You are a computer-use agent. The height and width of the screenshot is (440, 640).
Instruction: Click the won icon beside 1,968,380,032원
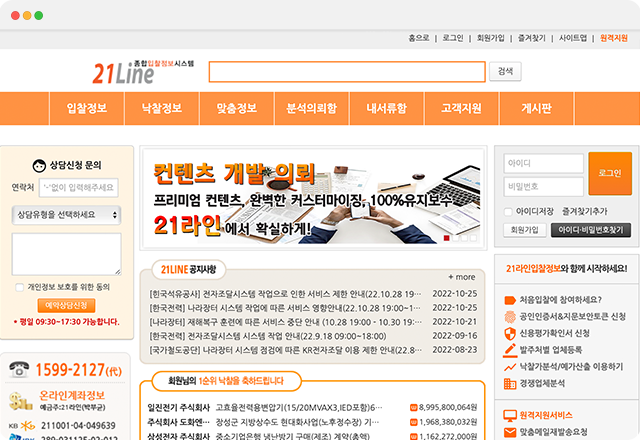[x=413, y=422]
